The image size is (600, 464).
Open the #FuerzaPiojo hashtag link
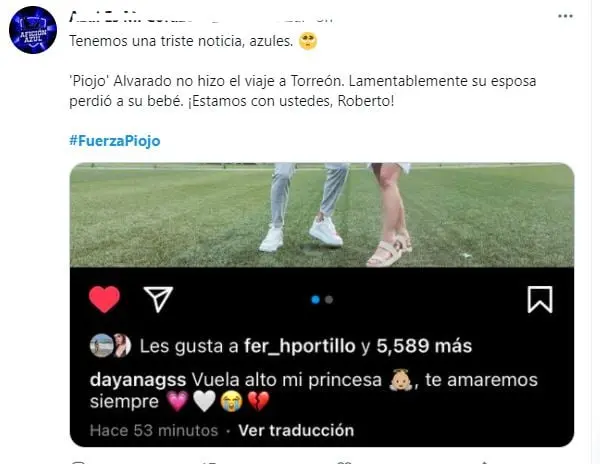[115, 141]
